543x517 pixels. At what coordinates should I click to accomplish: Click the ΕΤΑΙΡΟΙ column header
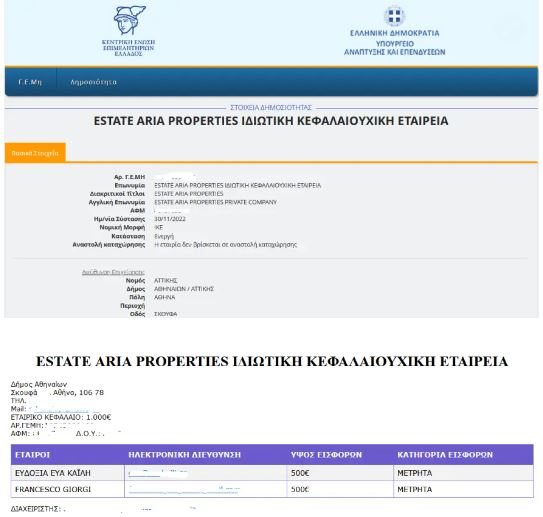(33, 455)
